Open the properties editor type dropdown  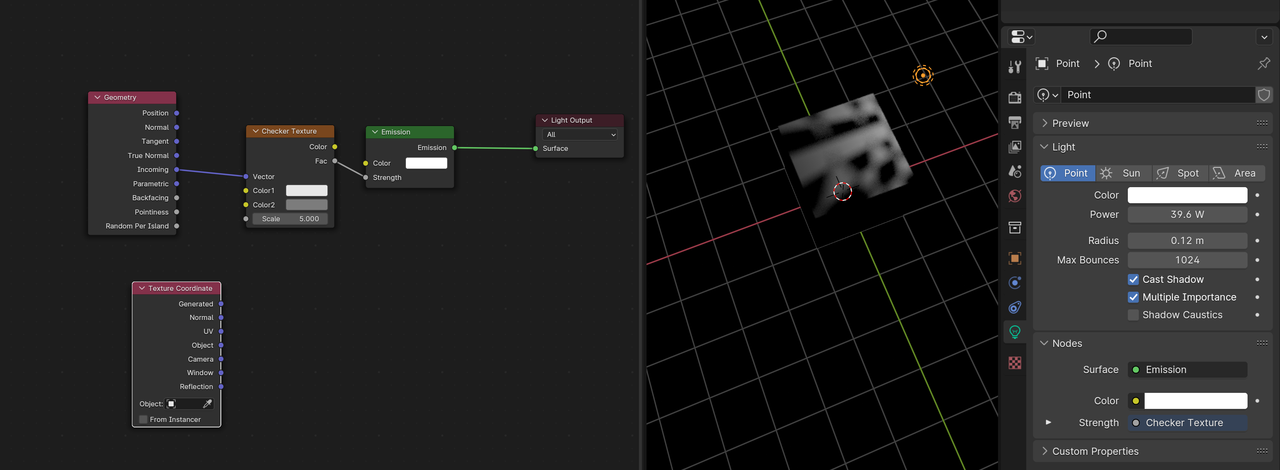pos(1023,37)
